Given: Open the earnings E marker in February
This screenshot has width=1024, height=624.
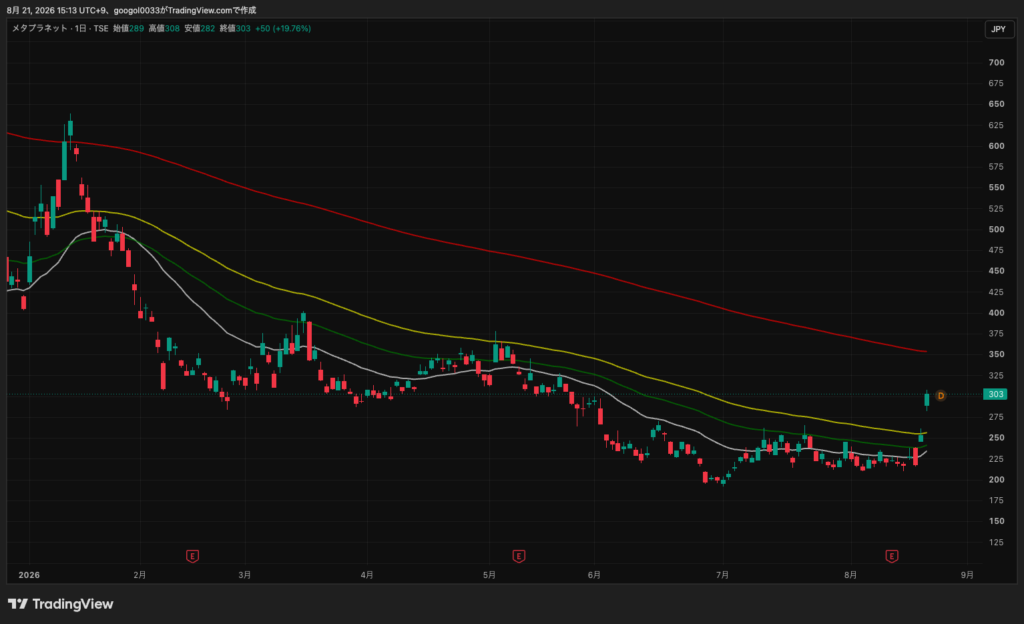Looking at the screenshot, I should click(x=192, y=556).
